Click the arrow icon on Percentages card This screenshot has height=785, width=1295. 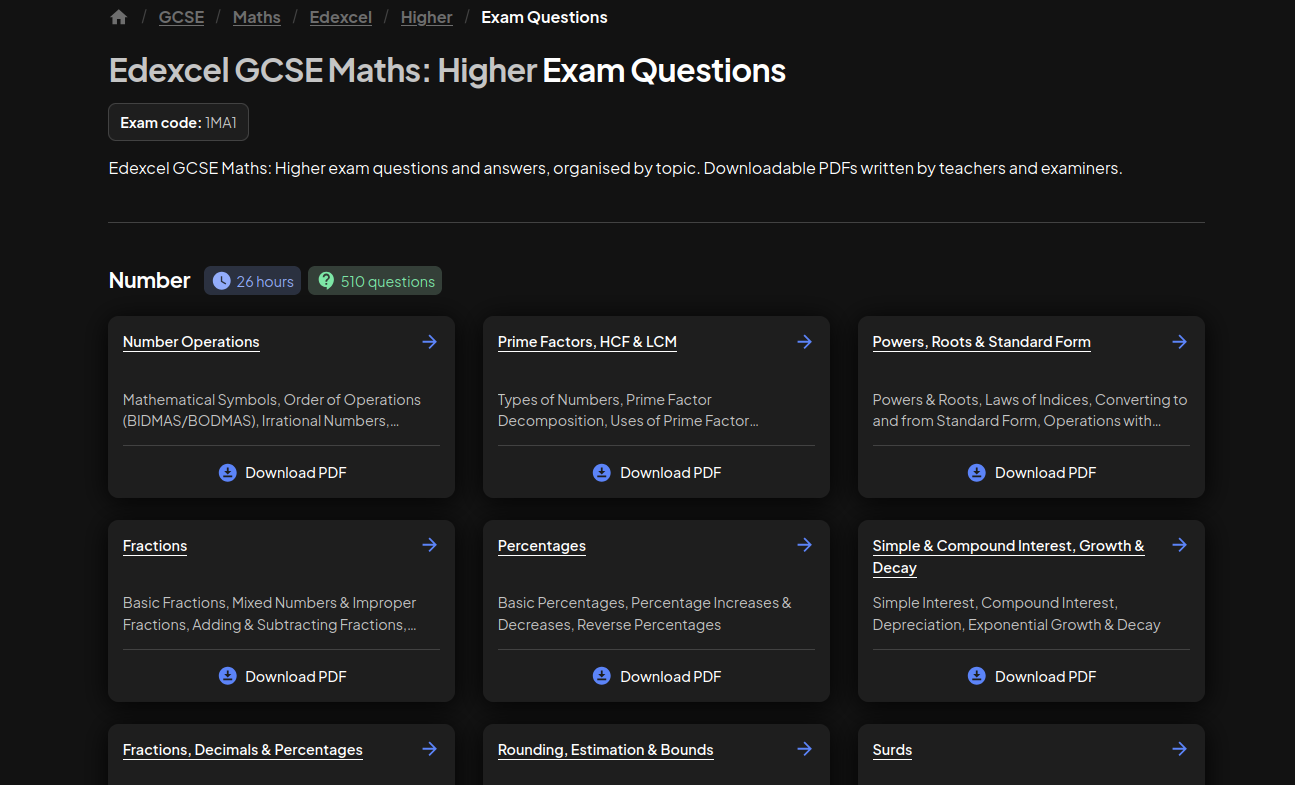click(804, 545)
